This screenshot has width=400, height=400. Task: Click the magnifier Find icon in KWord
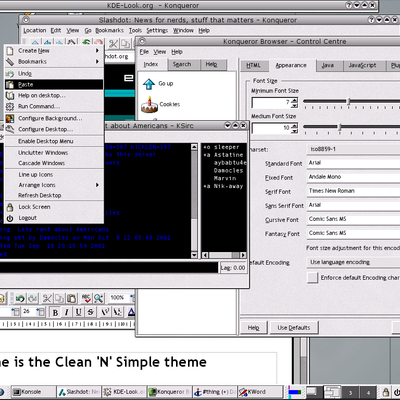[98, 298]
